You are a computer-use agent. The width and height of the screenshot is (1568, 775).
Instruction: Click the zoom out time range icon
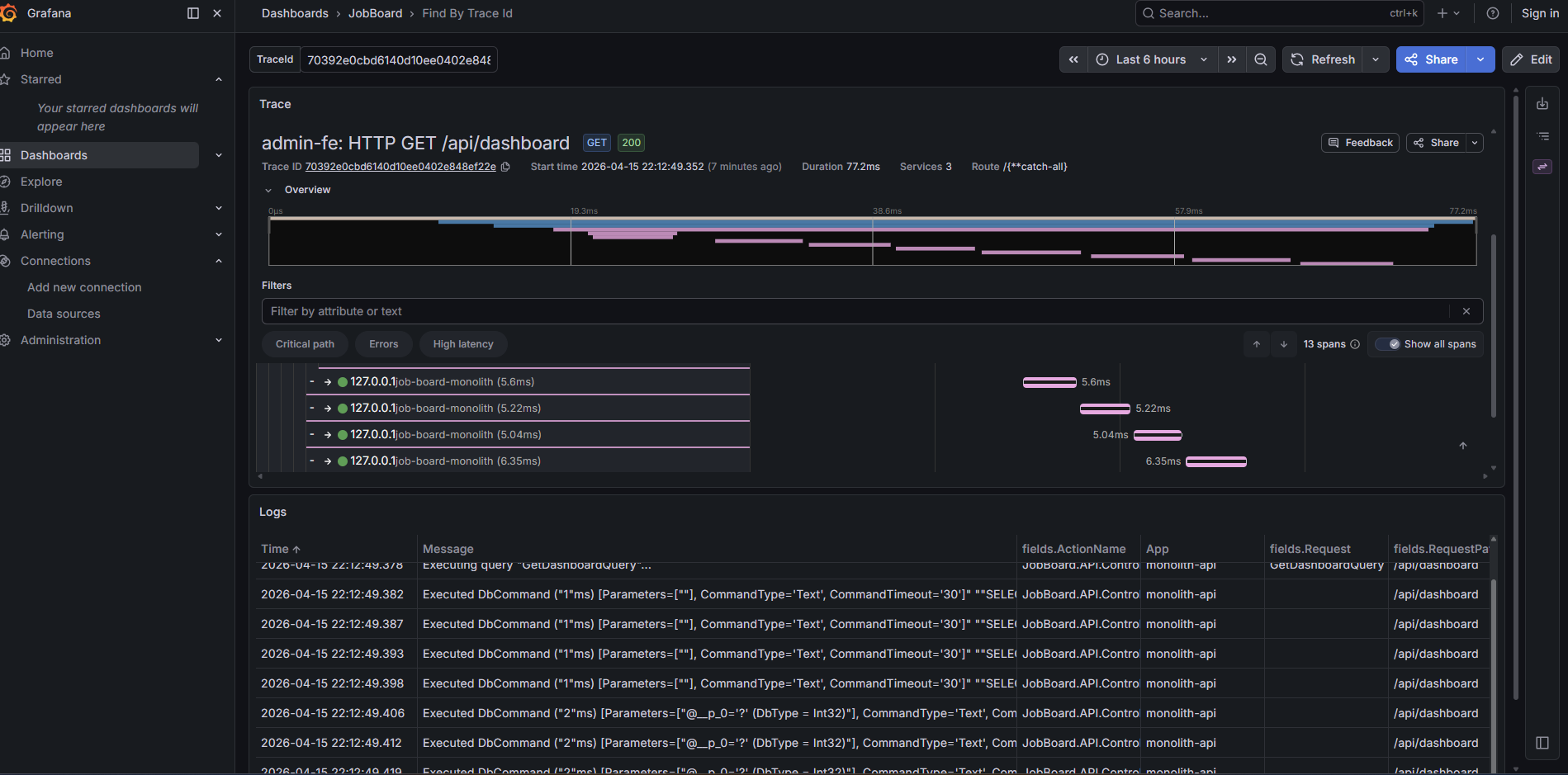pyautogui.click(x=1260, y=59)
